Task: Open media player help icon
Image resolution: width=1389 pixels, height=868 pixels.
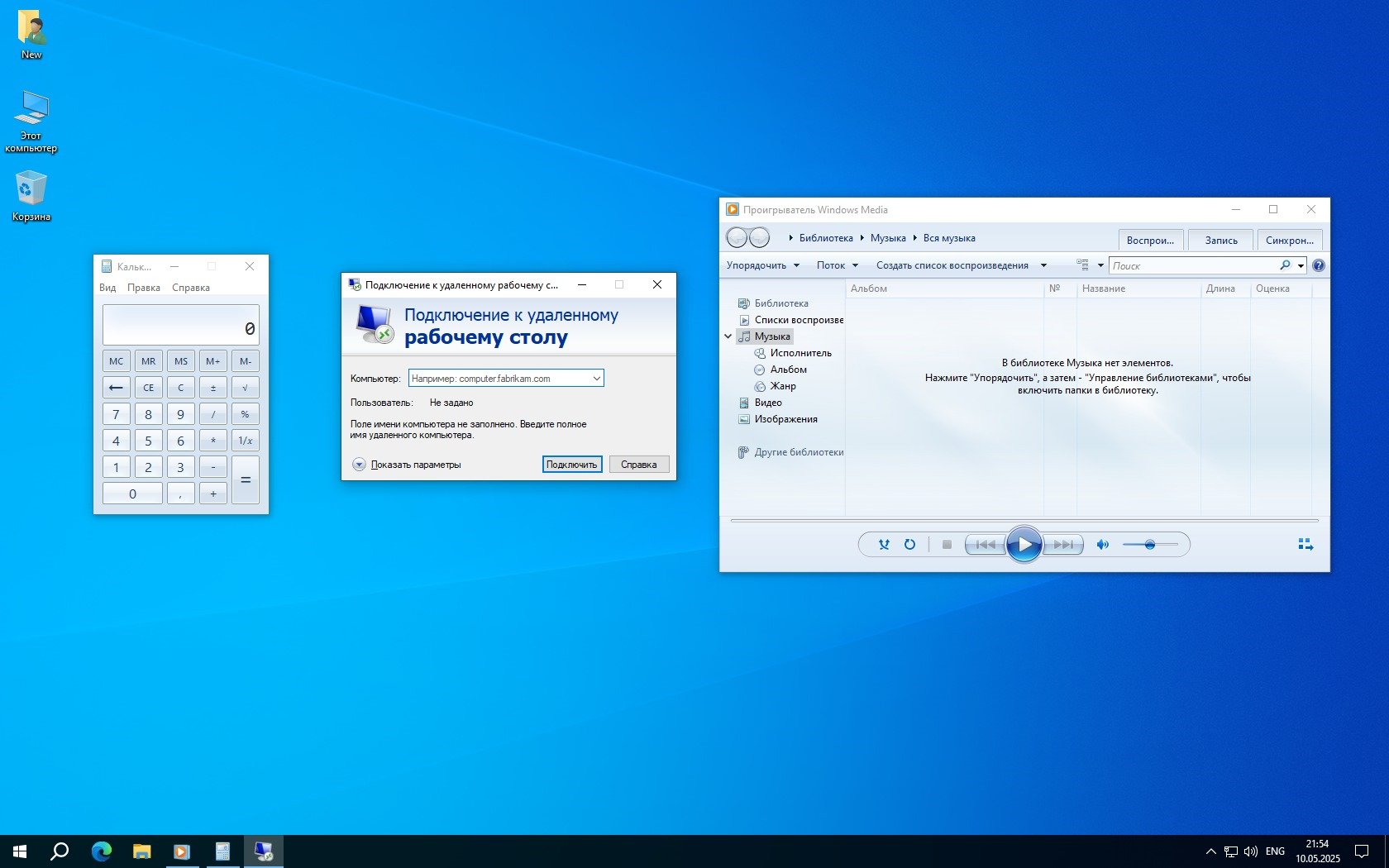Action: pyautogui.click(x=1319, y=265)
